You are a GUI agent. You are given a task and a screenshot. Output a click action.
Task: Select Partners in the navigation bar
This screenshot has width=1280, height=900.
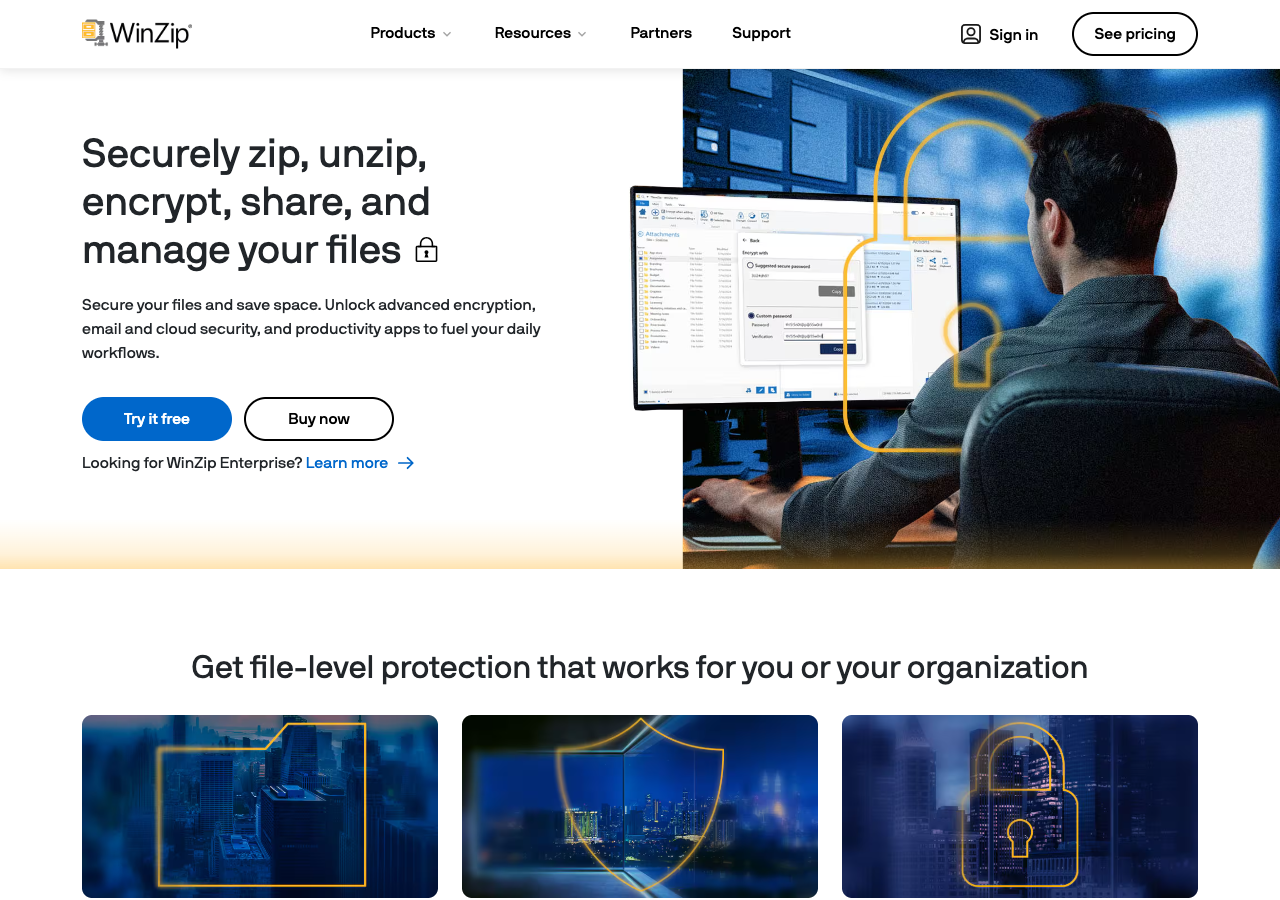661,33
